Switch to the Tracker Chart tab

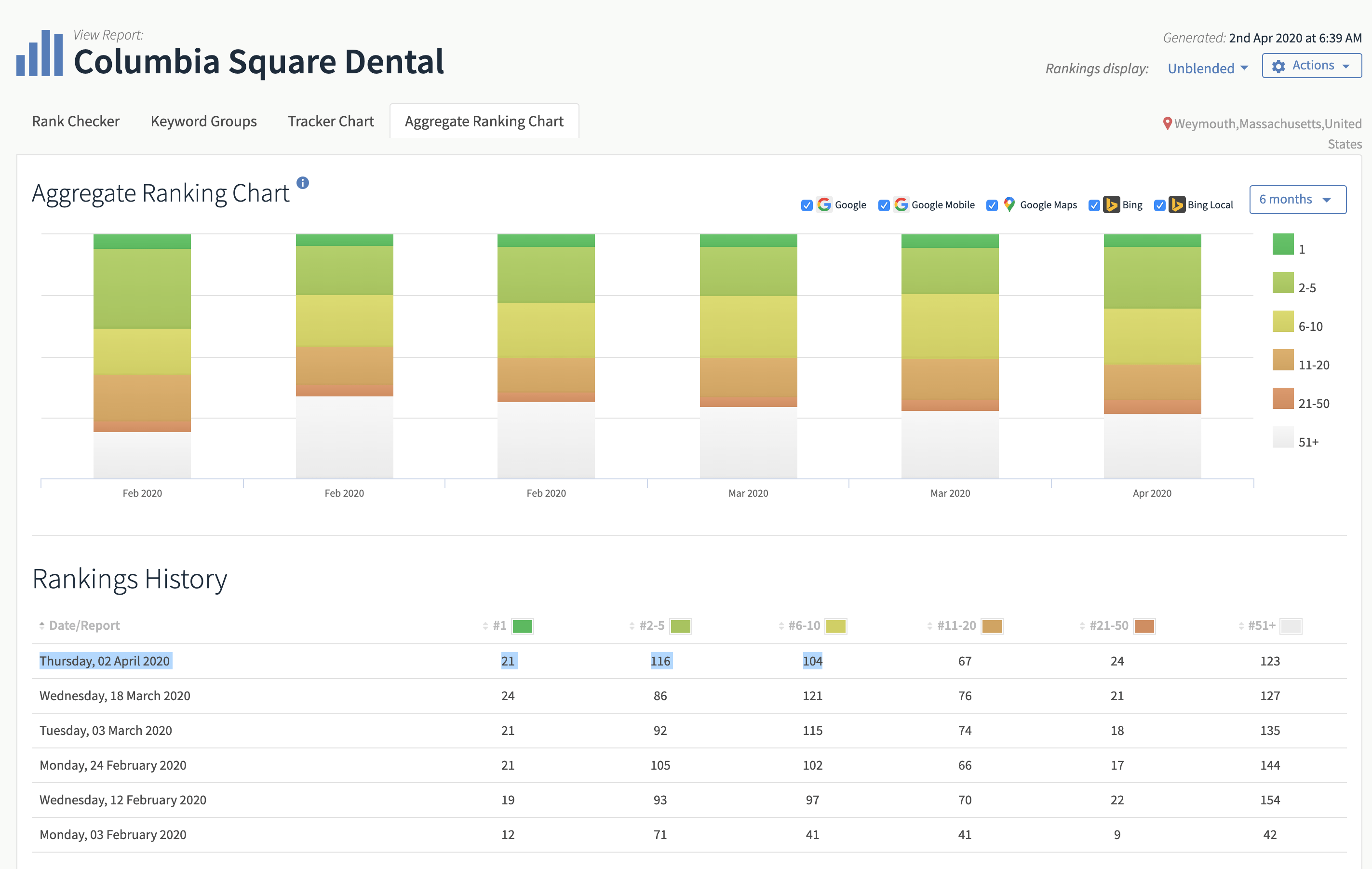pyautogui.click(x=330, y=122)
